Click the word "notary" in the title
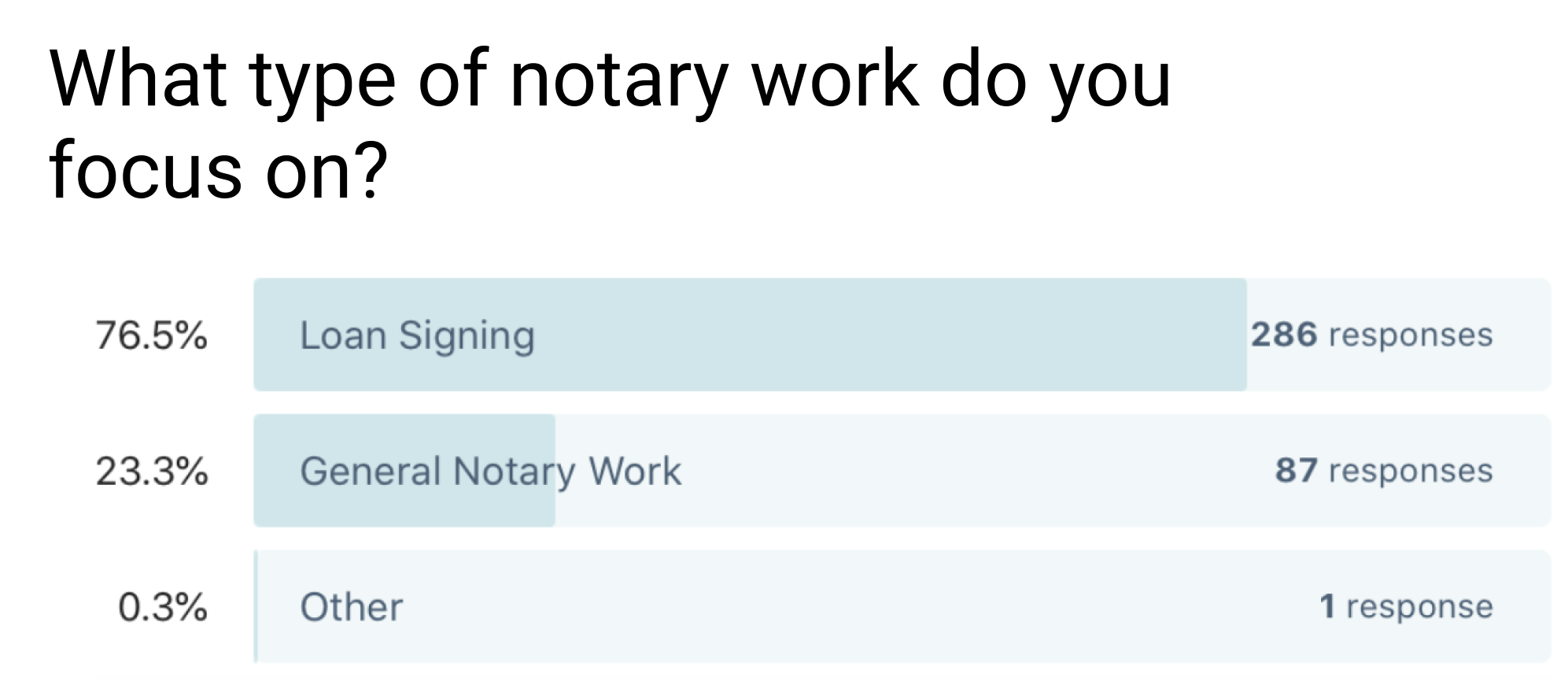The height and width of the screenshot is (681, 1568). (x=618, y=79)
